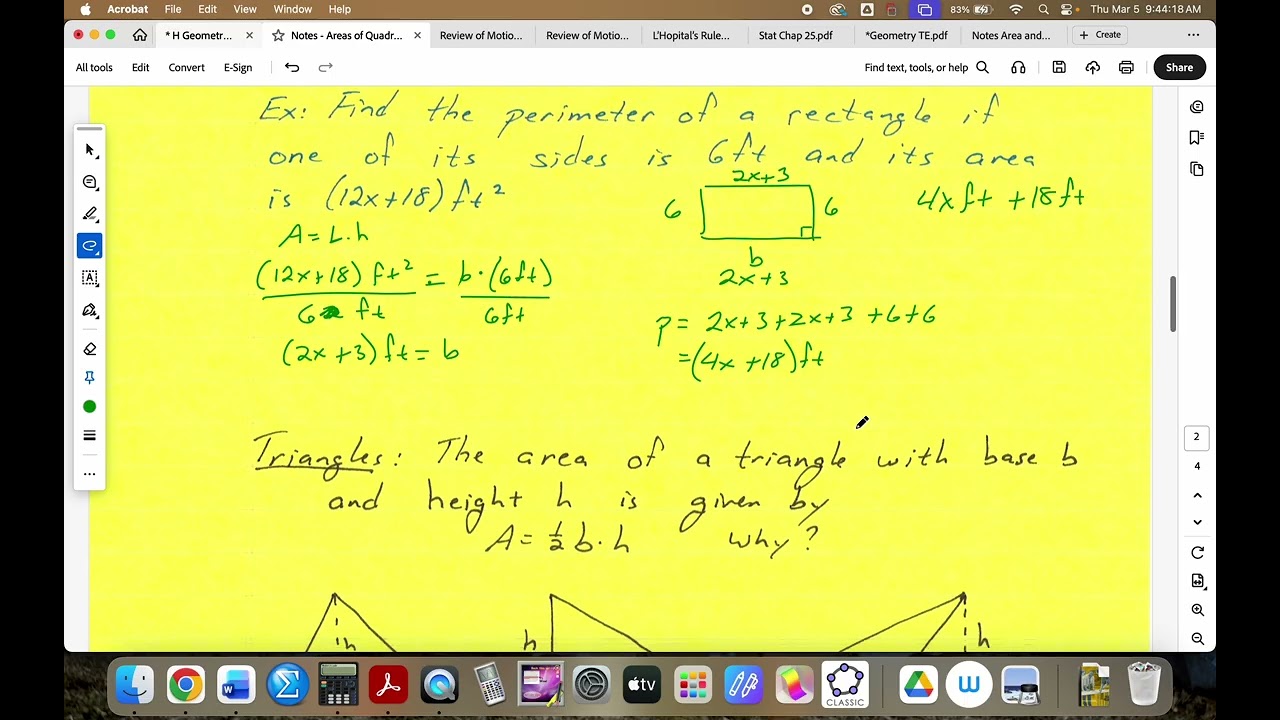Switch to H Geometr... tab

pos(198,35)
